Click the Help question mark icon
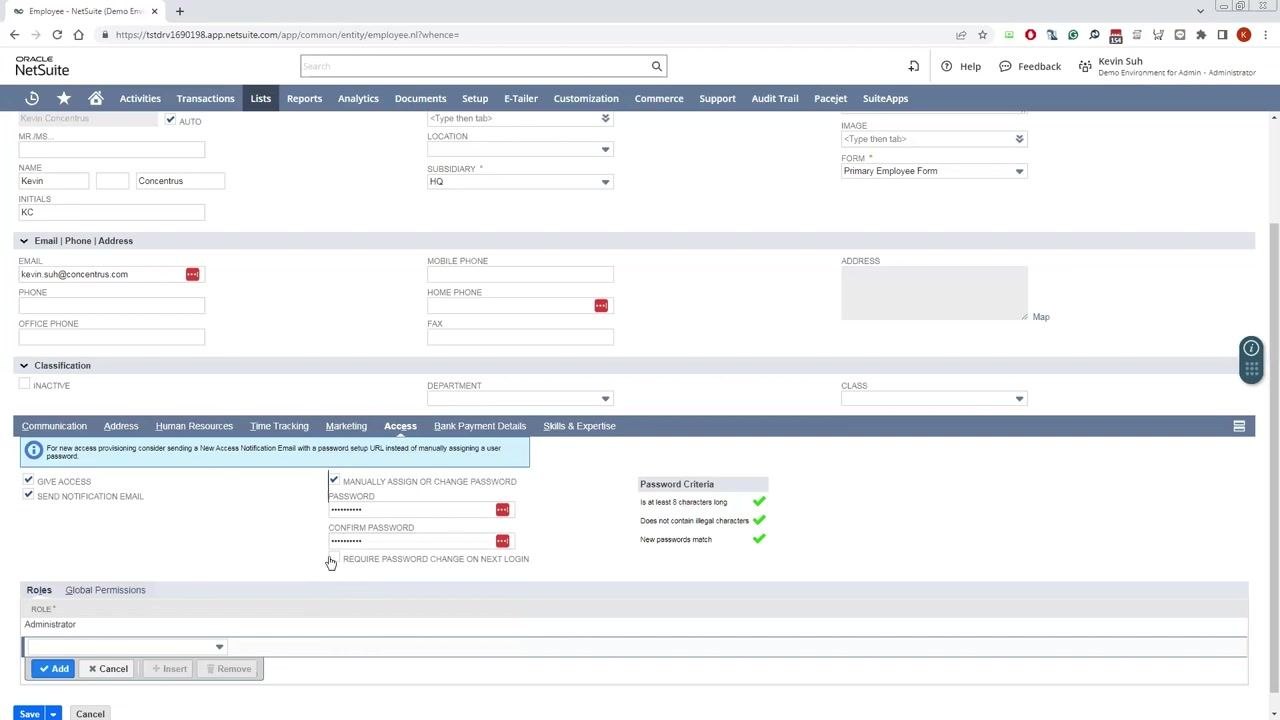 (x=946, y=66)
